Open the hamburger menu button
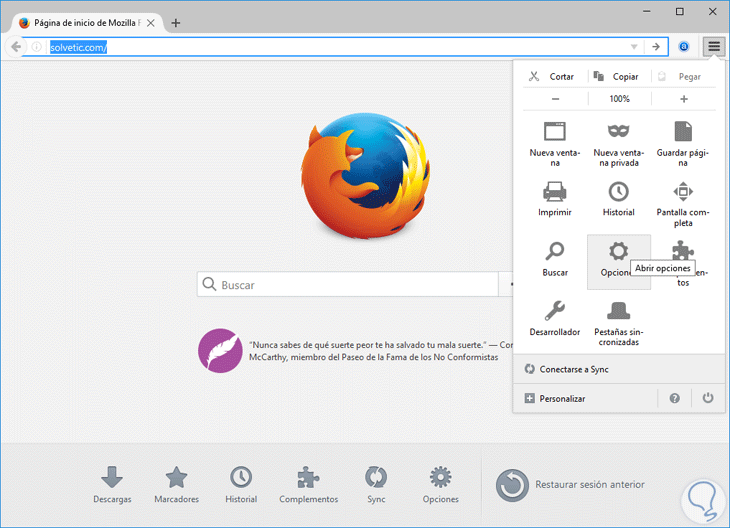Viewport: 730px width, 528px height. (714, 47)
